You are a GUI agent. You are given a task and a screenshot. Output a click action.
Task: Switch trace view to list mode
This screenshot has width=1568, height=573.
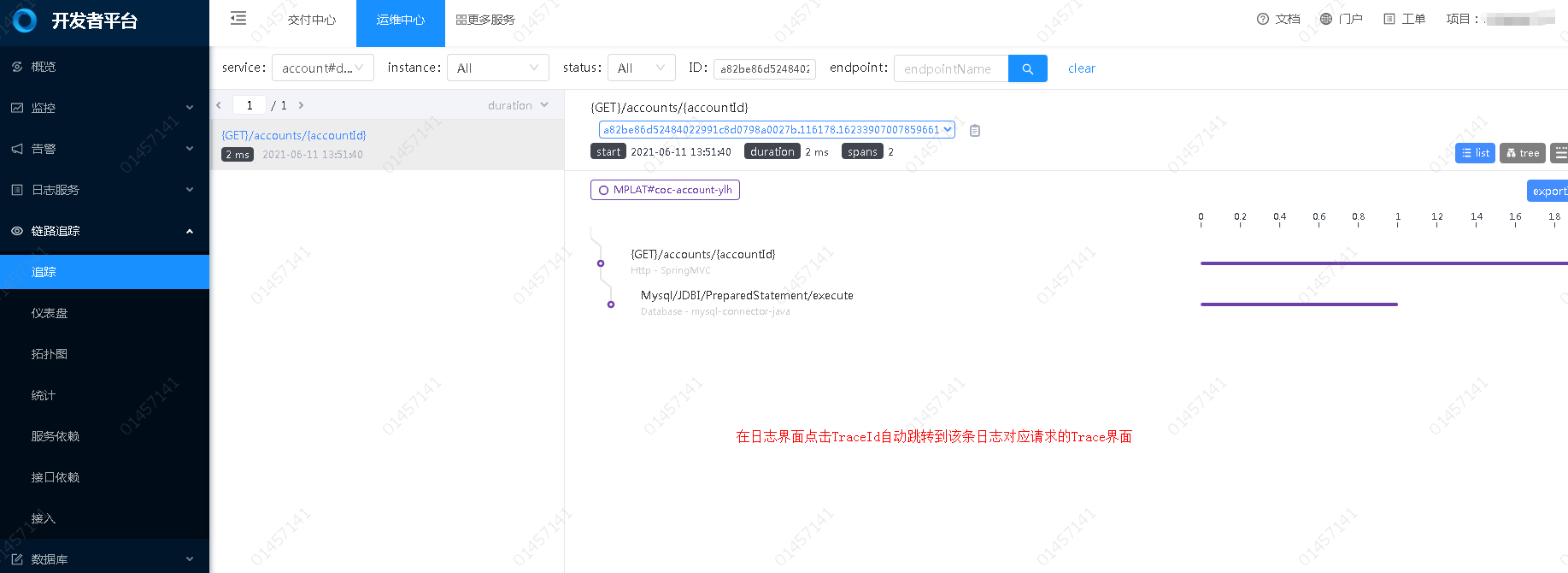pos(1475,153)
